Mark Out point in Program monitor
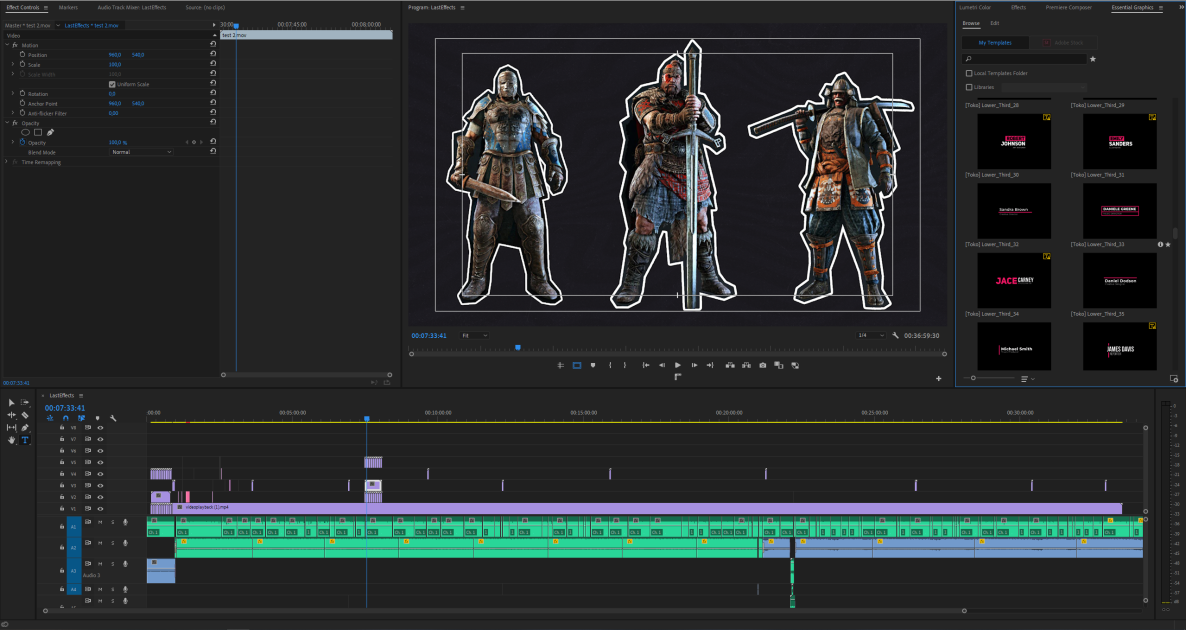This screenshot has width=1186, height=630. 625,365
